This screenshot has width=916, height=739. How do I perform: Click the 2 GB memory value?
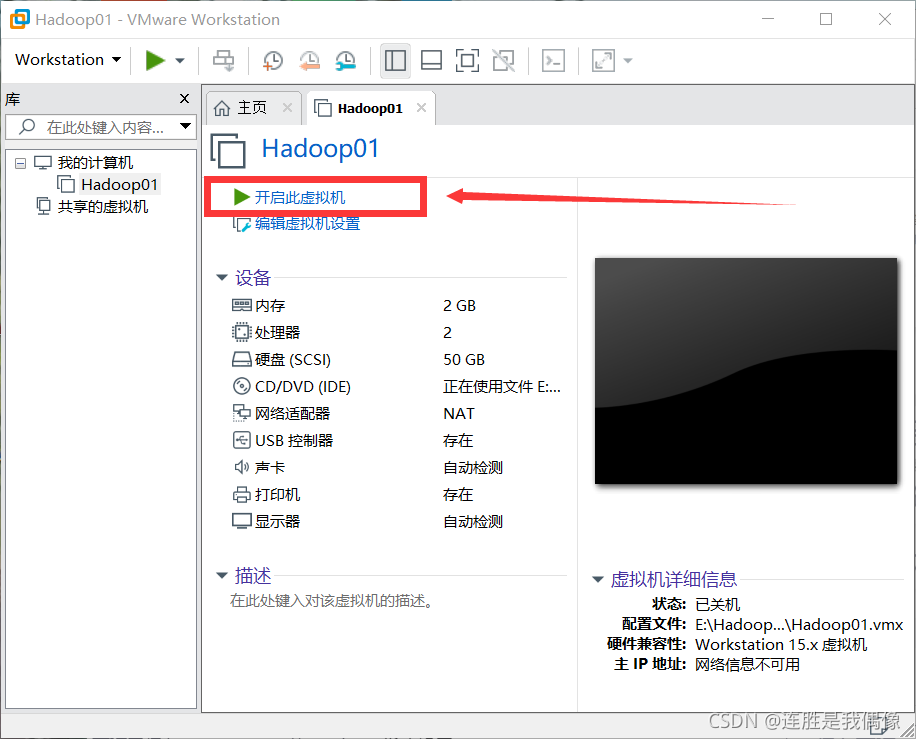pyautogui.click(x=459, y=306)
